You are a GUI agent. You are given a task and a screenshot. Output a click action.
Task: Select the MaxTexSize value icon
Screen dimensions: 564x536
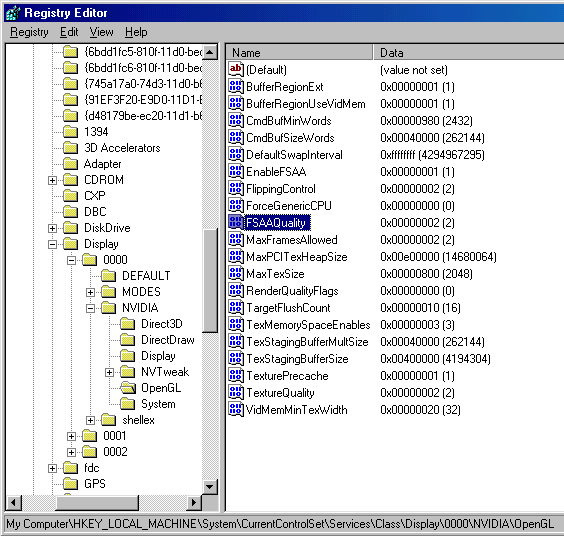point(236,274)
